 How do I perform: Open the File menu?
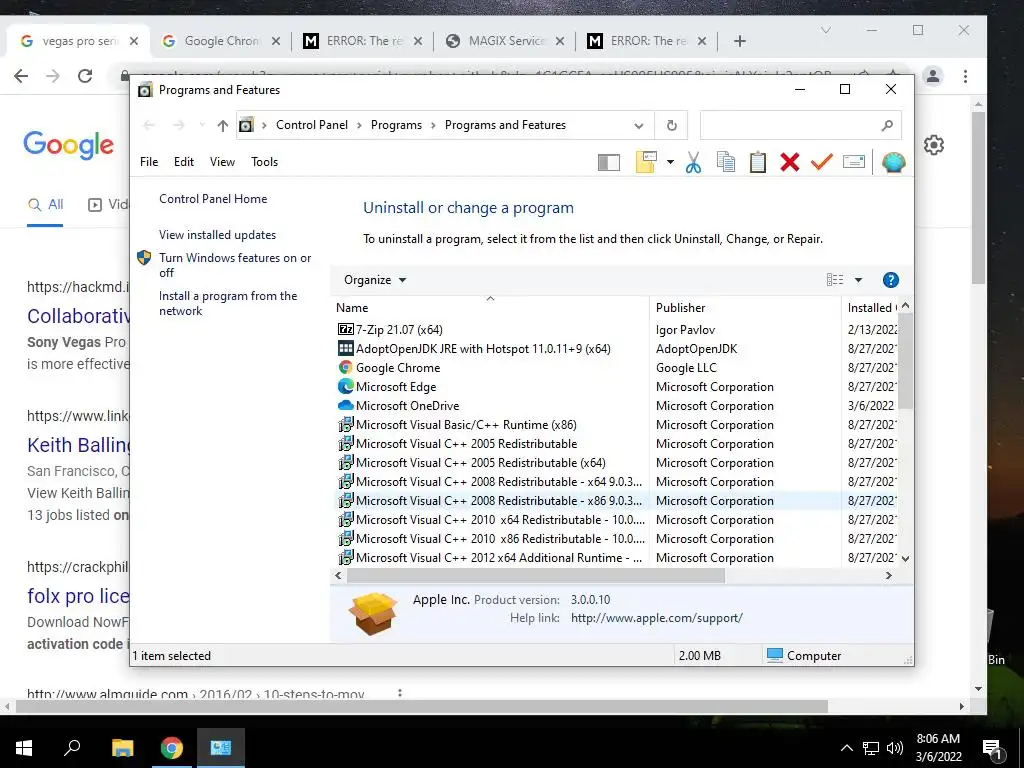point(149,162)
